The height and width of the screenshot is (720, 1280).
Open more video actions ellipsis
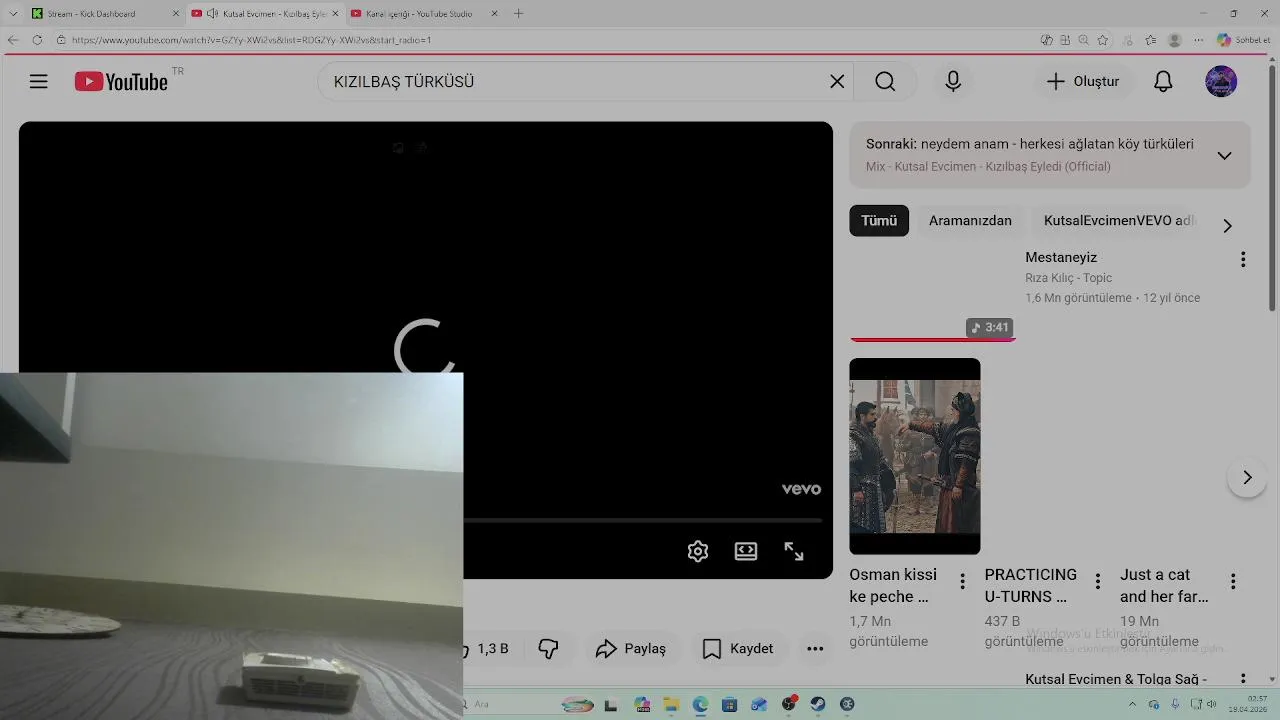pos(815,649)
